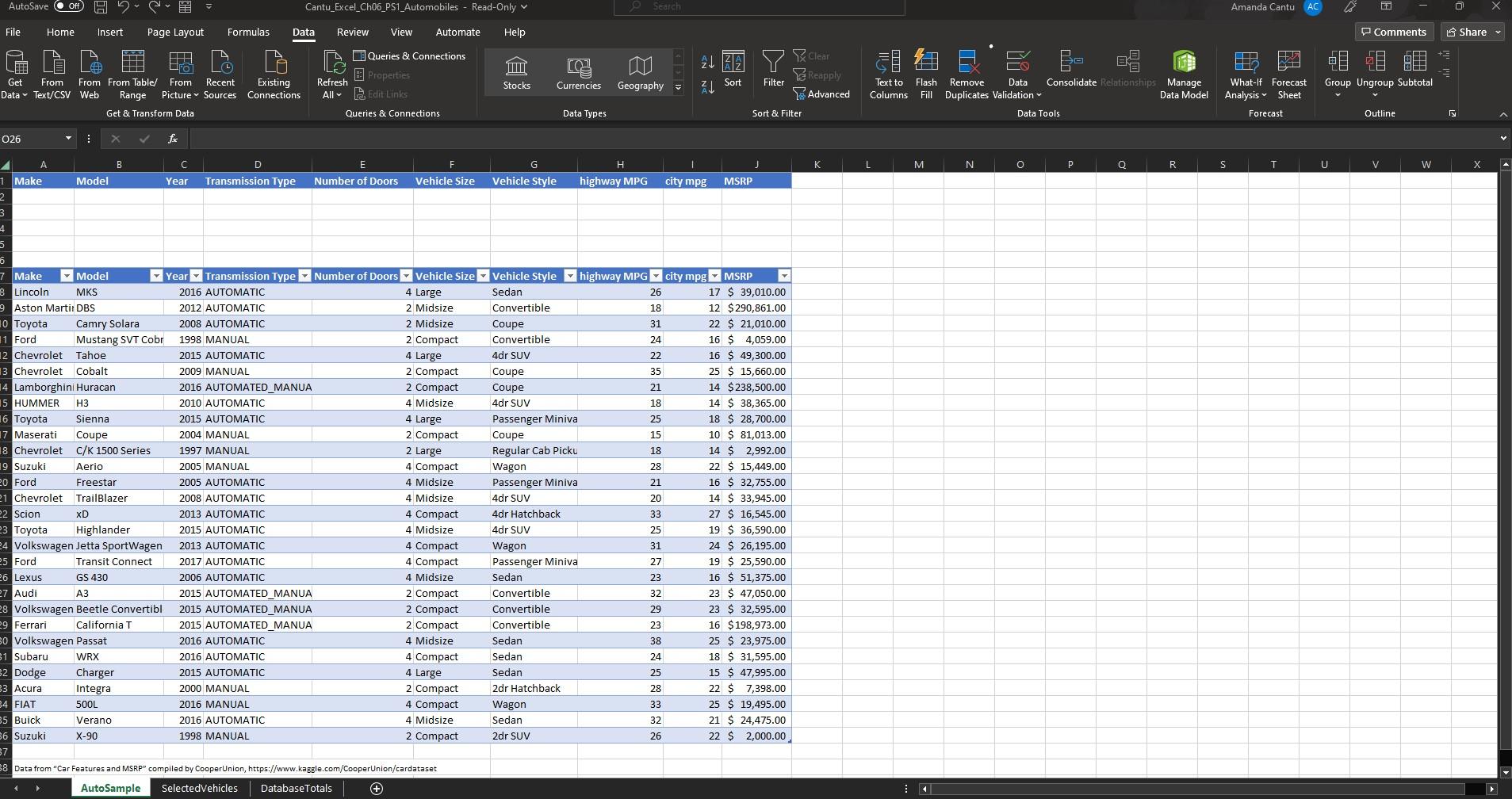Image resolution: width=1512 pixels, height=799 pixels.
Task: Click horizontal scrollbar right arrow
Action: [1491, 789]
